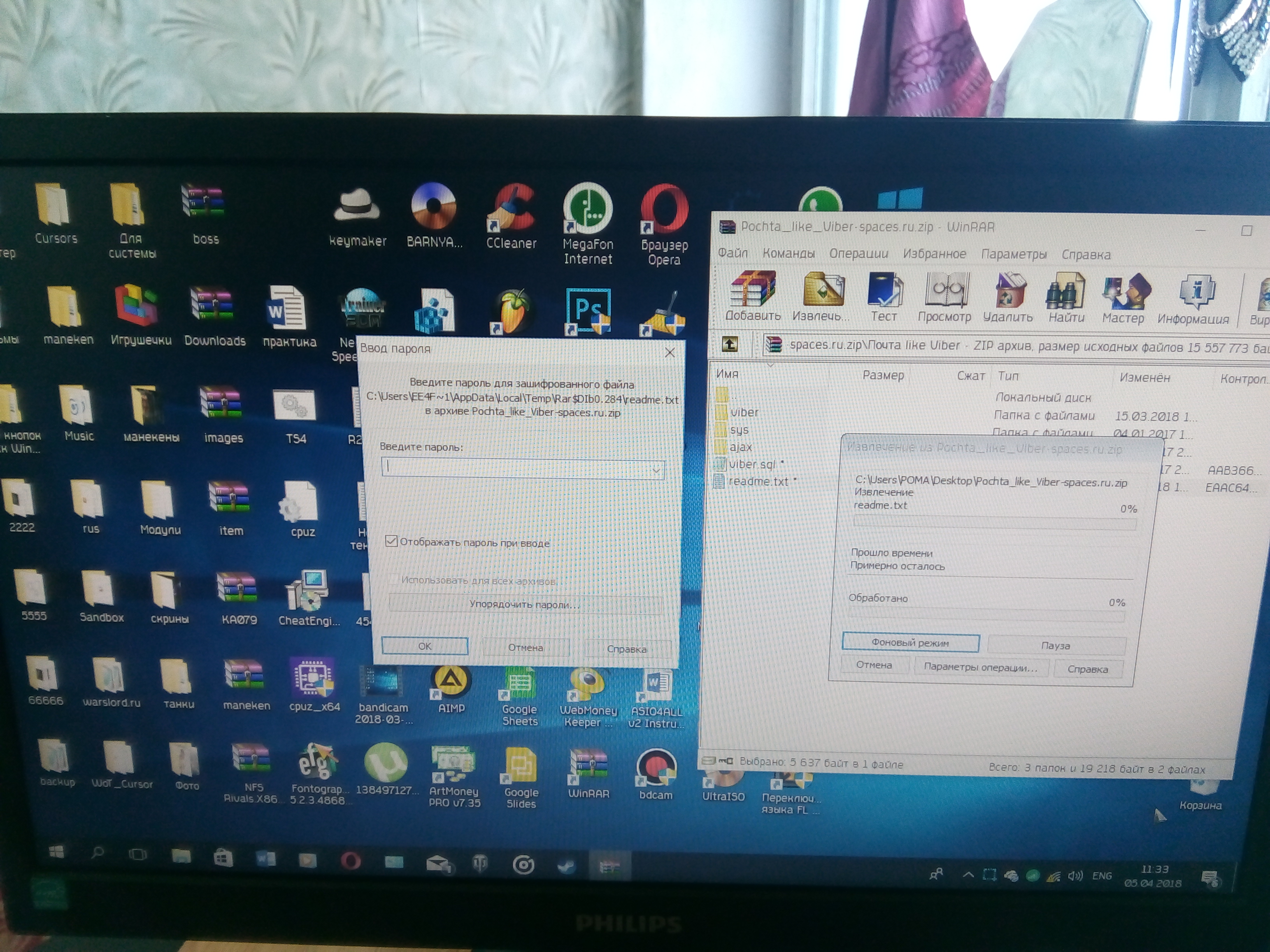Open the Операции menu in WinRAR
Screen dimensions: 1270x952
(858, 254)
